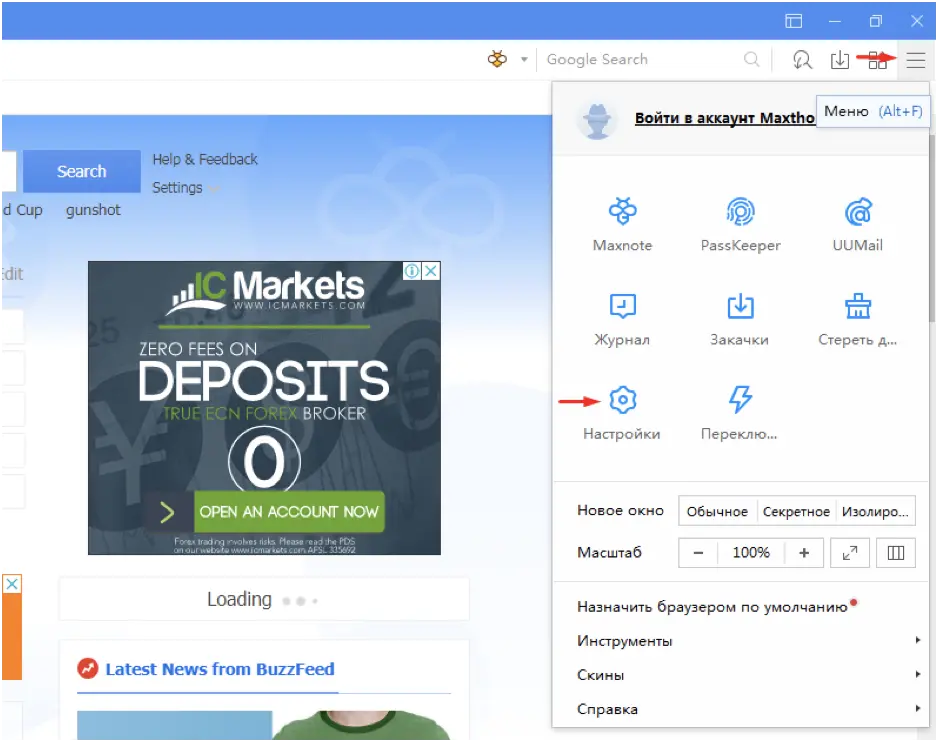Select the Настройки settings gear
This screenshot has height=742, width=938.
(622, 411)
